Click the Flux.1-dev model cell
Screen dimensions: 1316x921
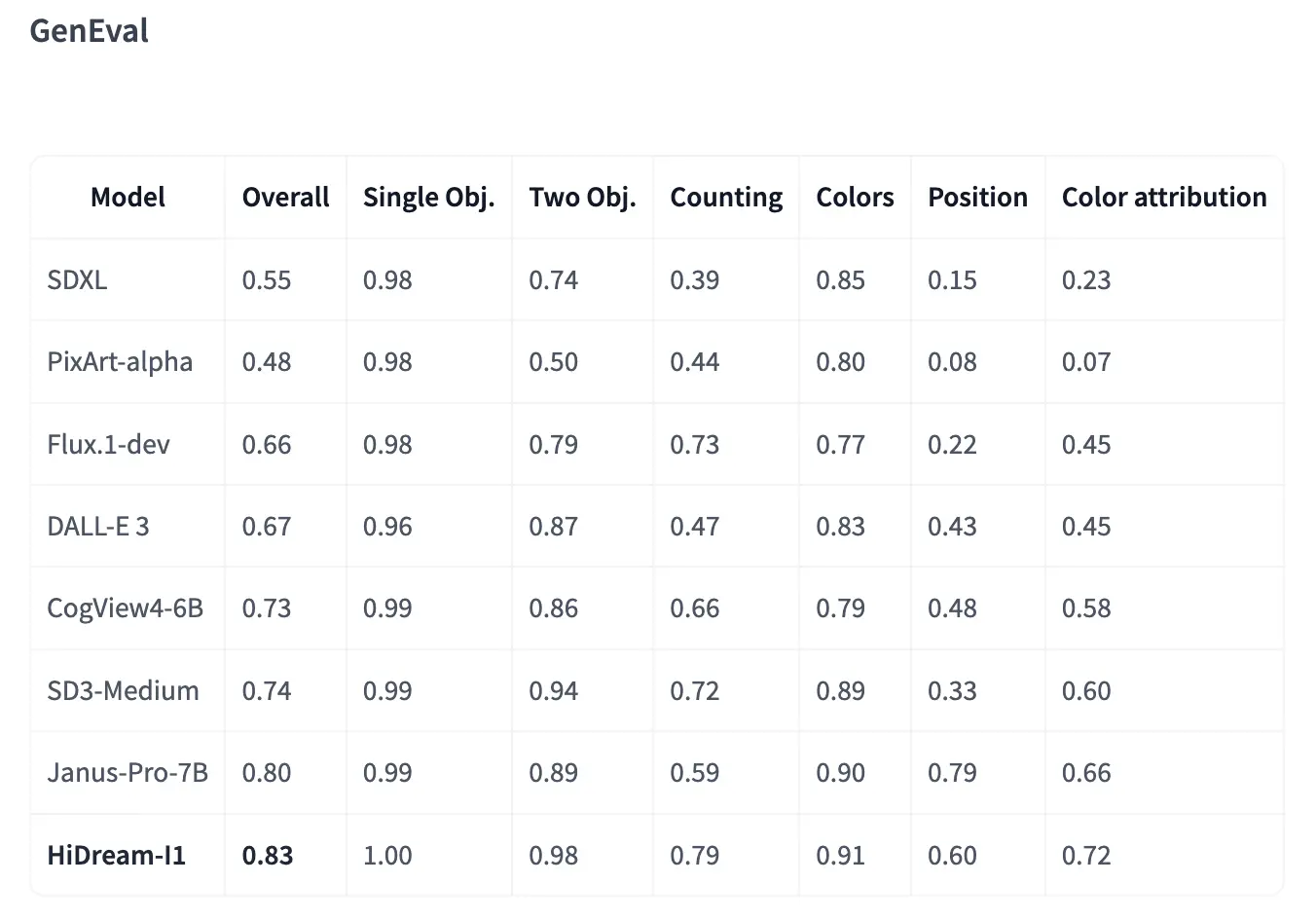point(108,445)
